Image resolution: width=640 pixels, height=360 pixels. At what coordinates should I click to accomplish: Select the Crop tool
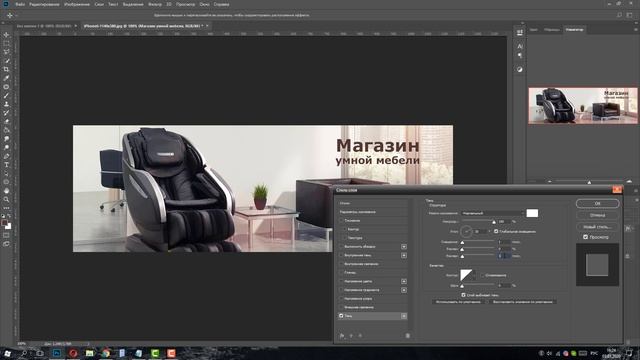pyautogui.click(x=6, y=69)
